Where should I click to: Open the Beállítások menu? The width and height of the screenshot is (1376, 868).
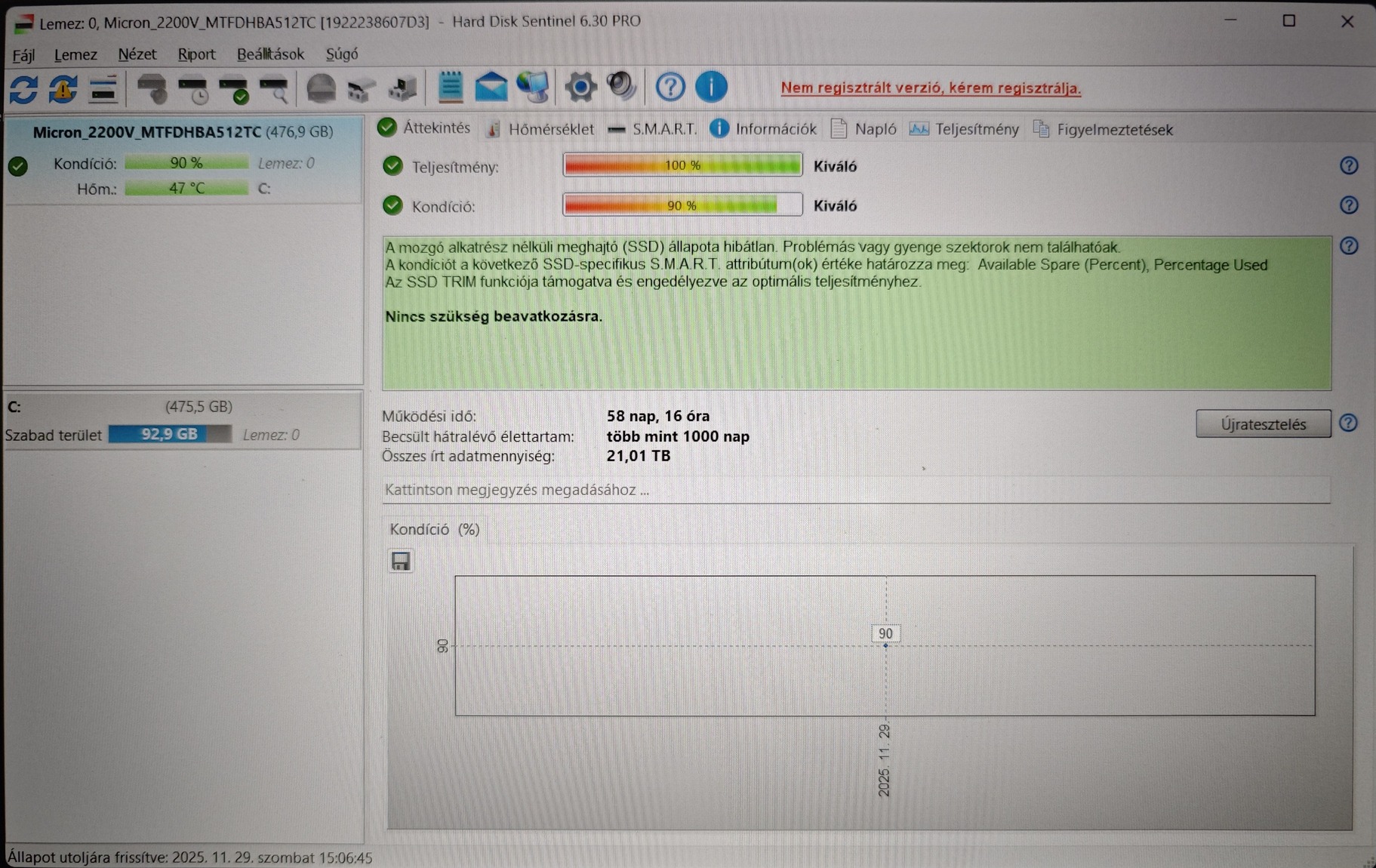pos(270,54)
